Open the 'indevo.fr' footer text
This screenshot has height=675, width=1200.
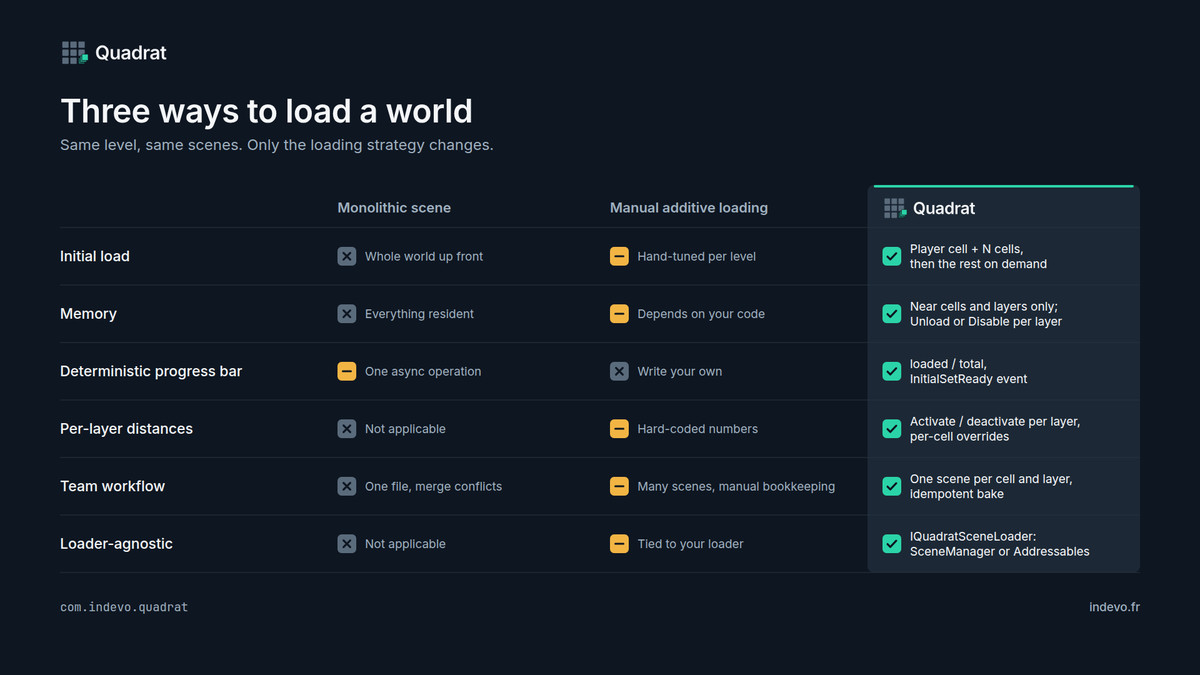[1114, 607]
